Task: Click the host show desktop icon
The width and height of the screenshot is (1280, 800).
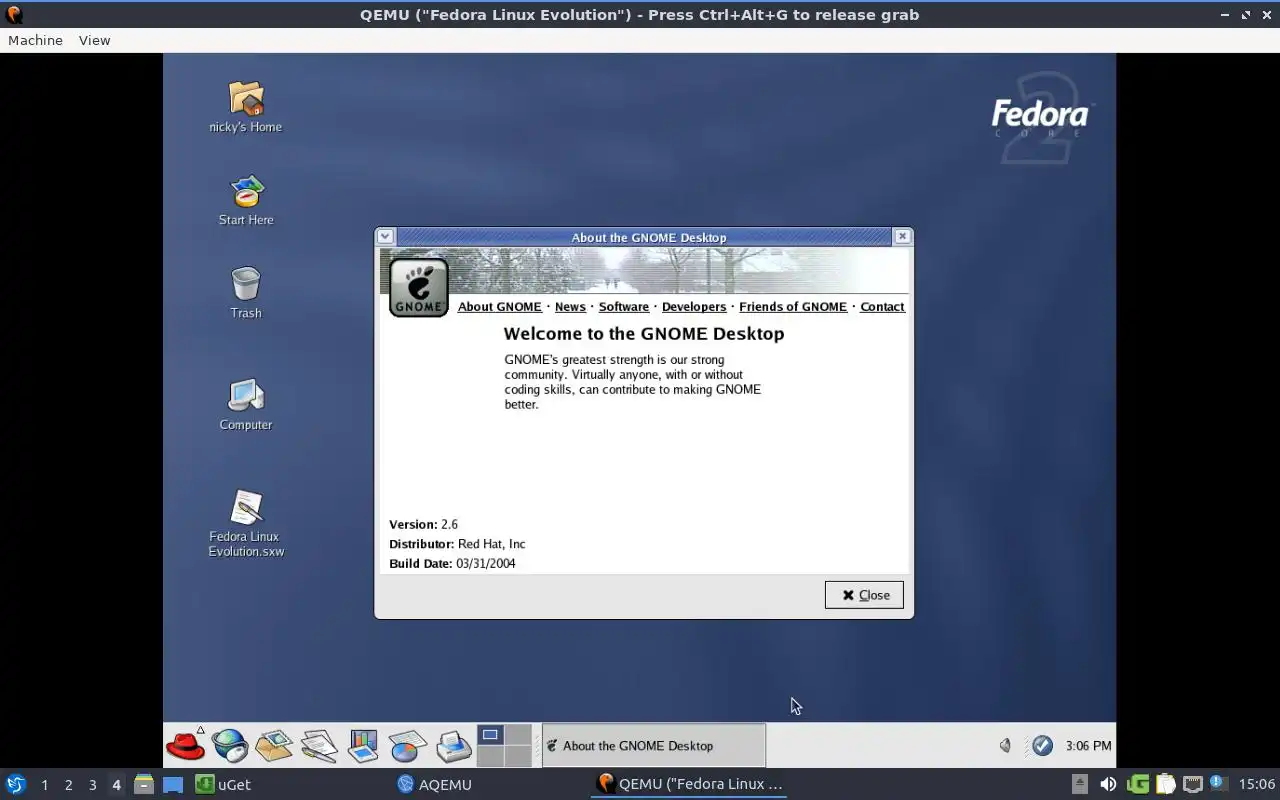Action: (x=173, y=785)
